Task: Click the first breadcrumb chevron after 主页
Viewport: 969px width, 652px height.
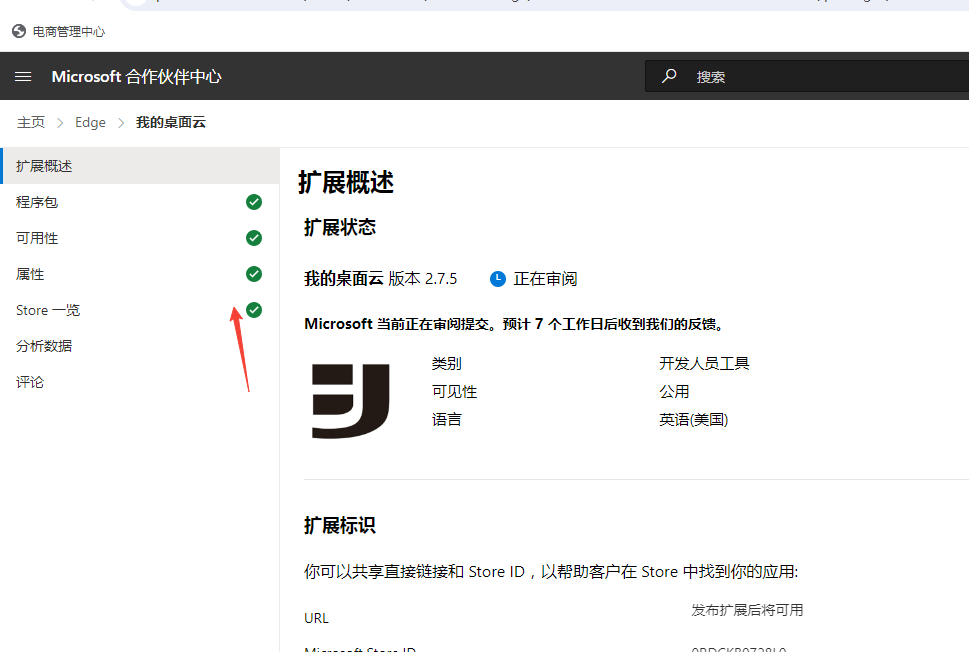Action: pyautogui.click(x=60, y=123)
